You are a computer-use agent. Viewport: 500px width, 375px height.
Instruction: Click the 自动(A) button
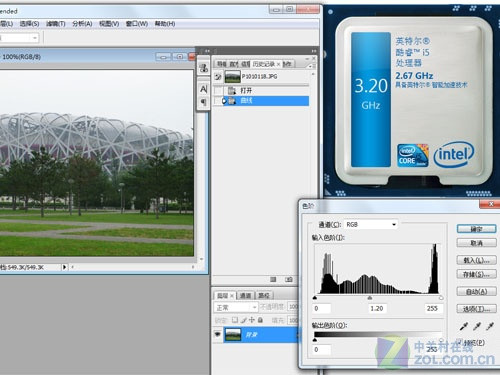coord(476,292)
